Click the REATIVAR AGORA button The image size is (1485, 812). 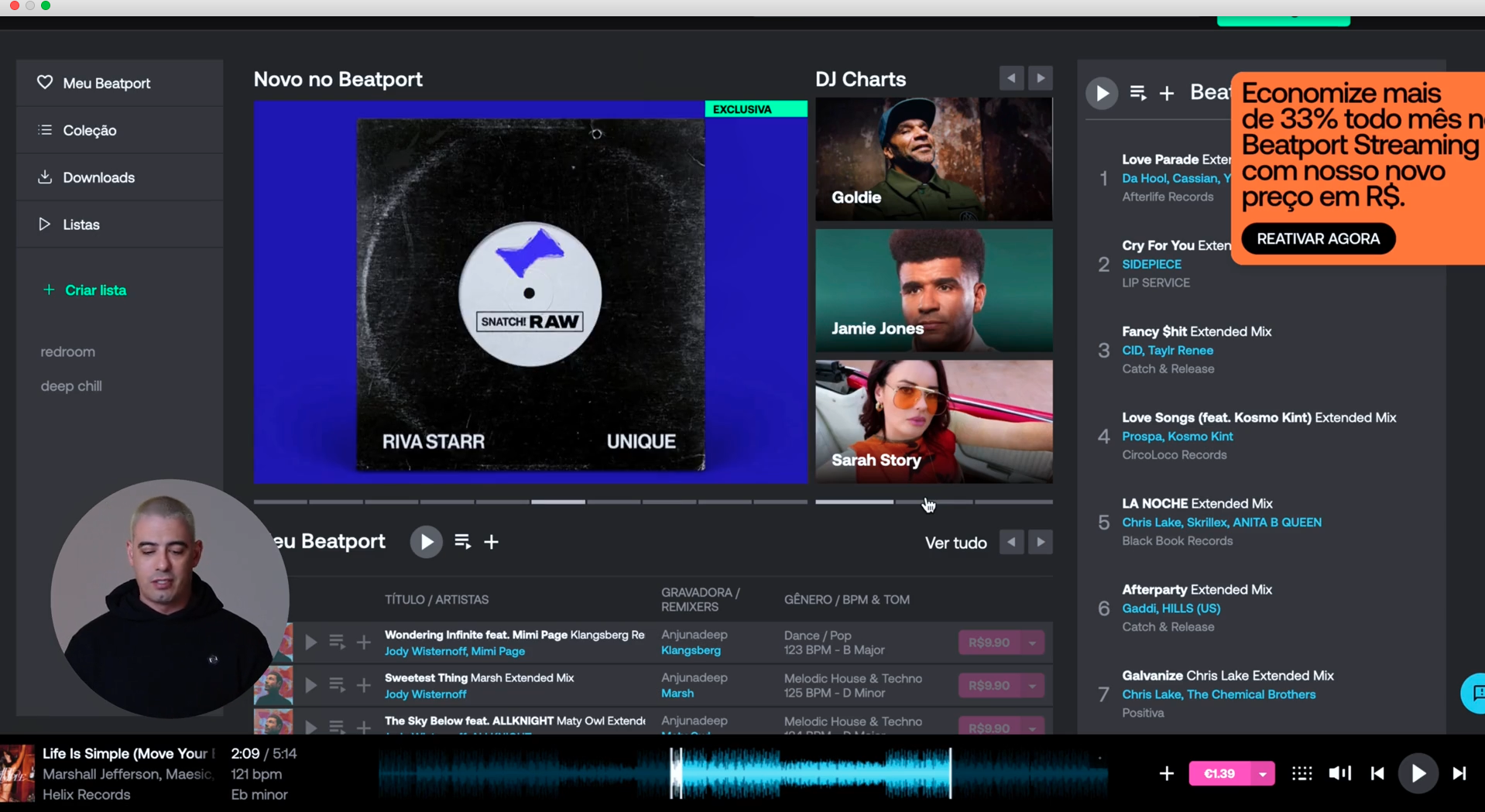tap(1318, 238)
